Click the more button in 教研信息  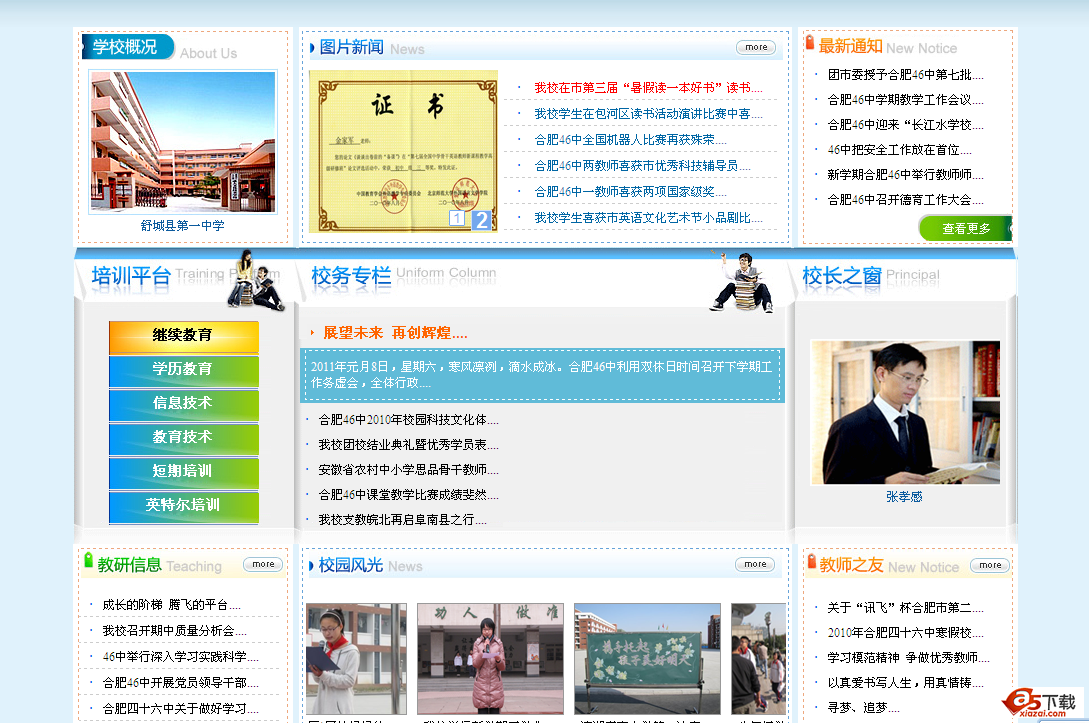click(263, 564)
